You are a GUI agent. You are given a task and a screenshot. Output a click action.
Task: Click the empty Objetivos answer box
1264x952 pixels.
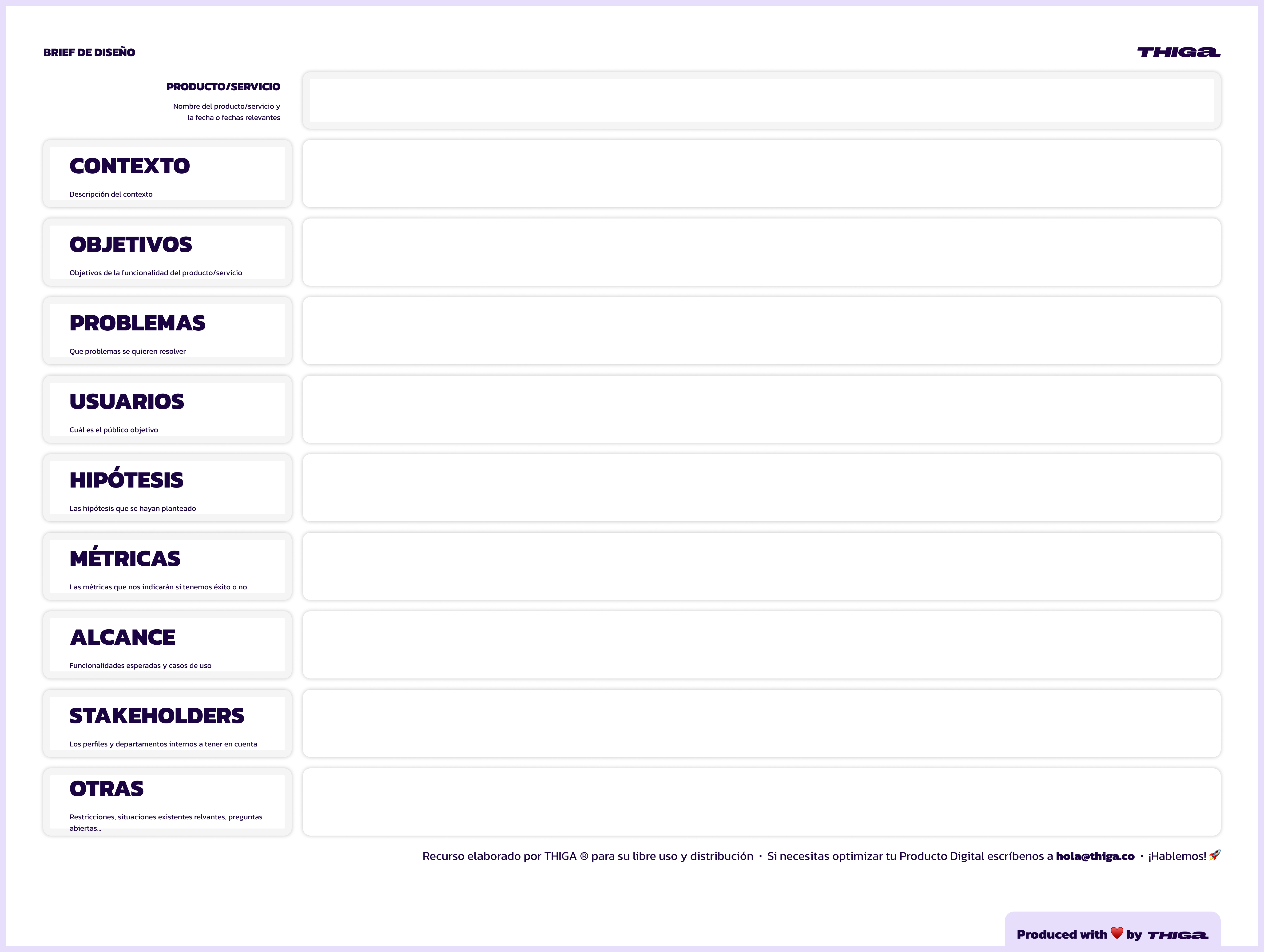click(x=761, y=252)
